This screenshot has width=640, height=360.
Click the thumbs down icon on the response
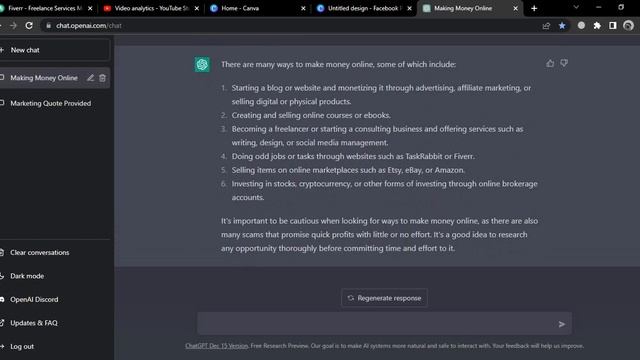click(564, 63)
